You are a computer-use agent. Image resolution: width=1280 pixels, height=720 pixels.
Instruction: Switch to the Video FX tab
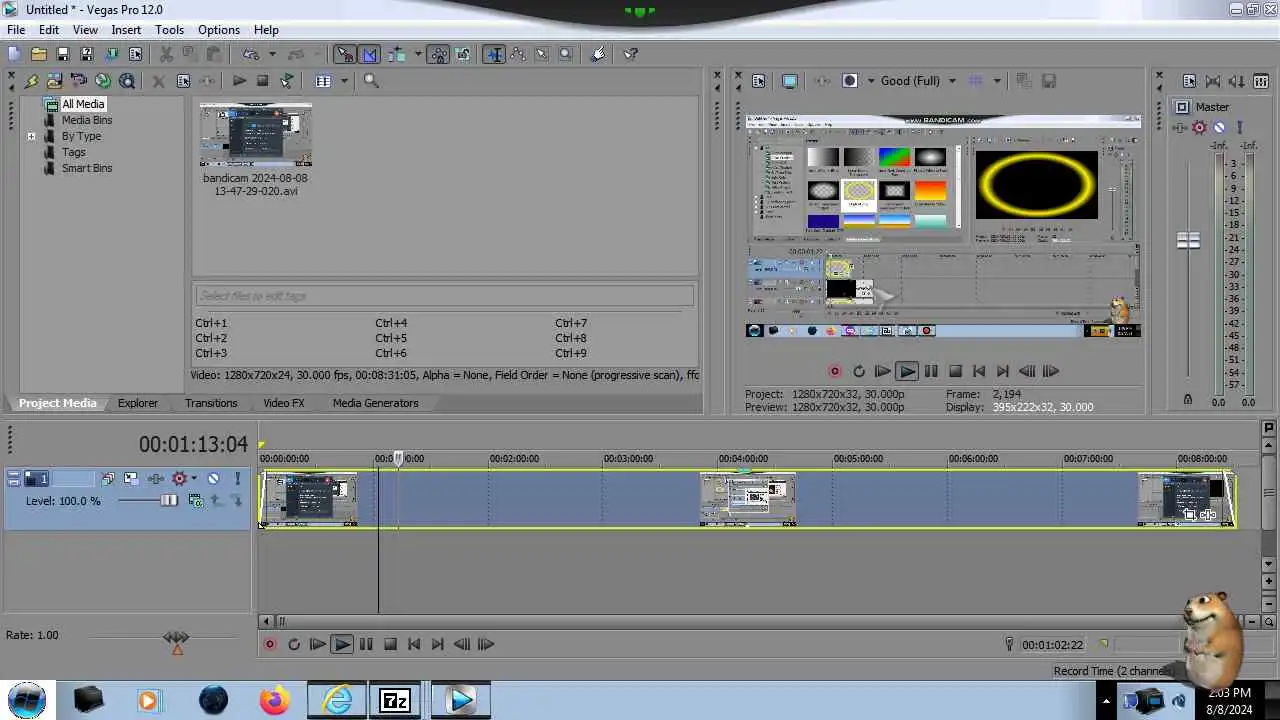pyautogui.click(x=284, y=403)
